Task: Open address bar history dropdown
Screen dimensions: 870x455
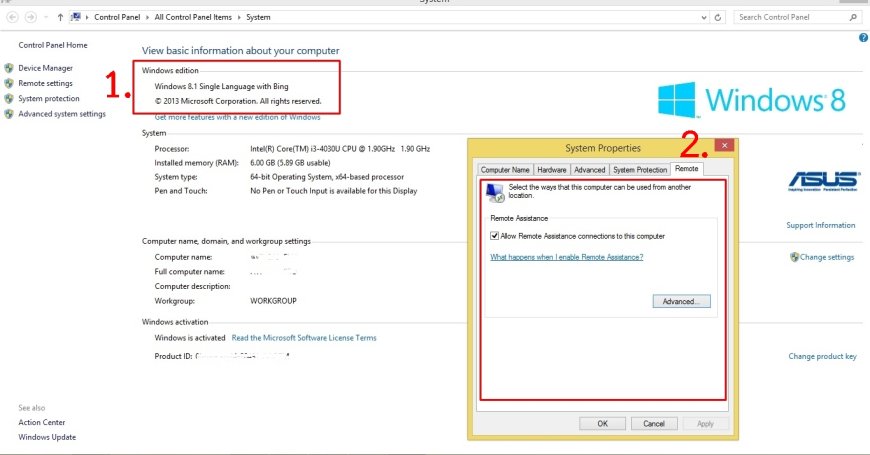Action: click(x=704, y=18)
